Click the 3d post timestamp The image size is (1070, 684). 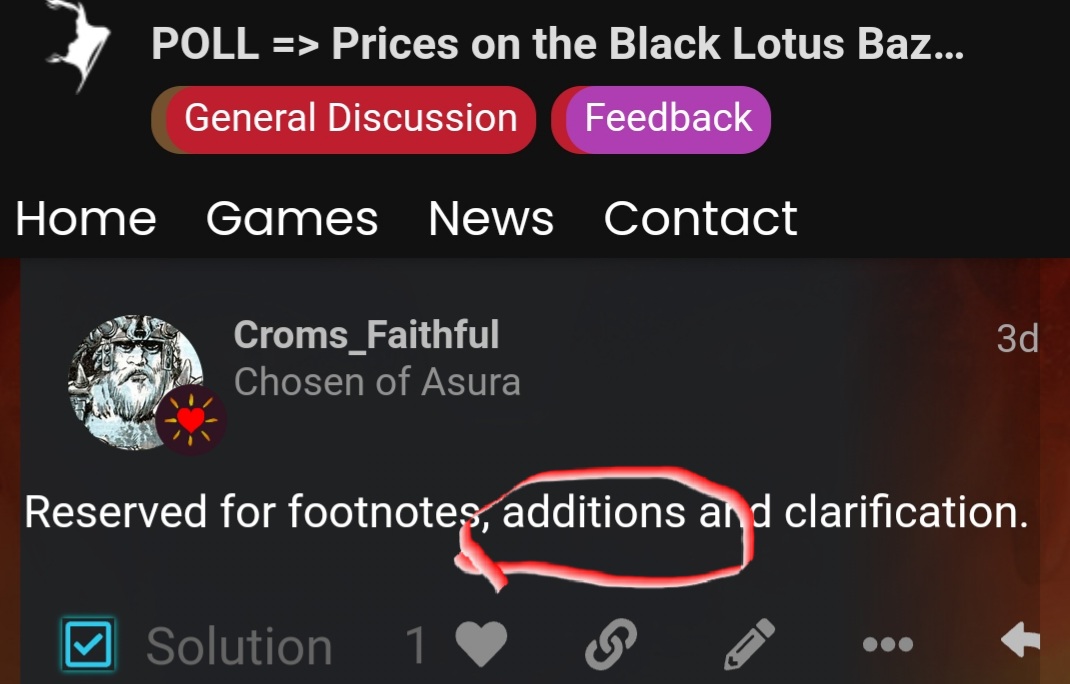(x=1017, y=338)
